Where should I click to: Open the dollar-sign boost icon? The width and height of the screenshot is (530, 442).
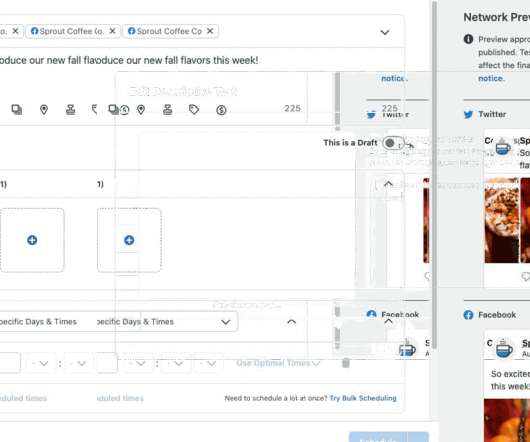pos(221,110)
